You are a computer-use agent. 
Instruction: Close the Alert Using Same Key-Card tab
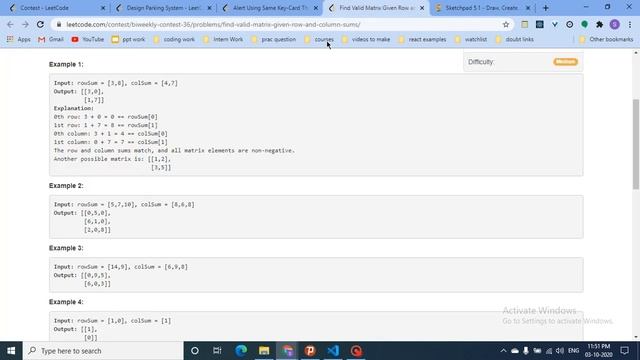(316, 8)
